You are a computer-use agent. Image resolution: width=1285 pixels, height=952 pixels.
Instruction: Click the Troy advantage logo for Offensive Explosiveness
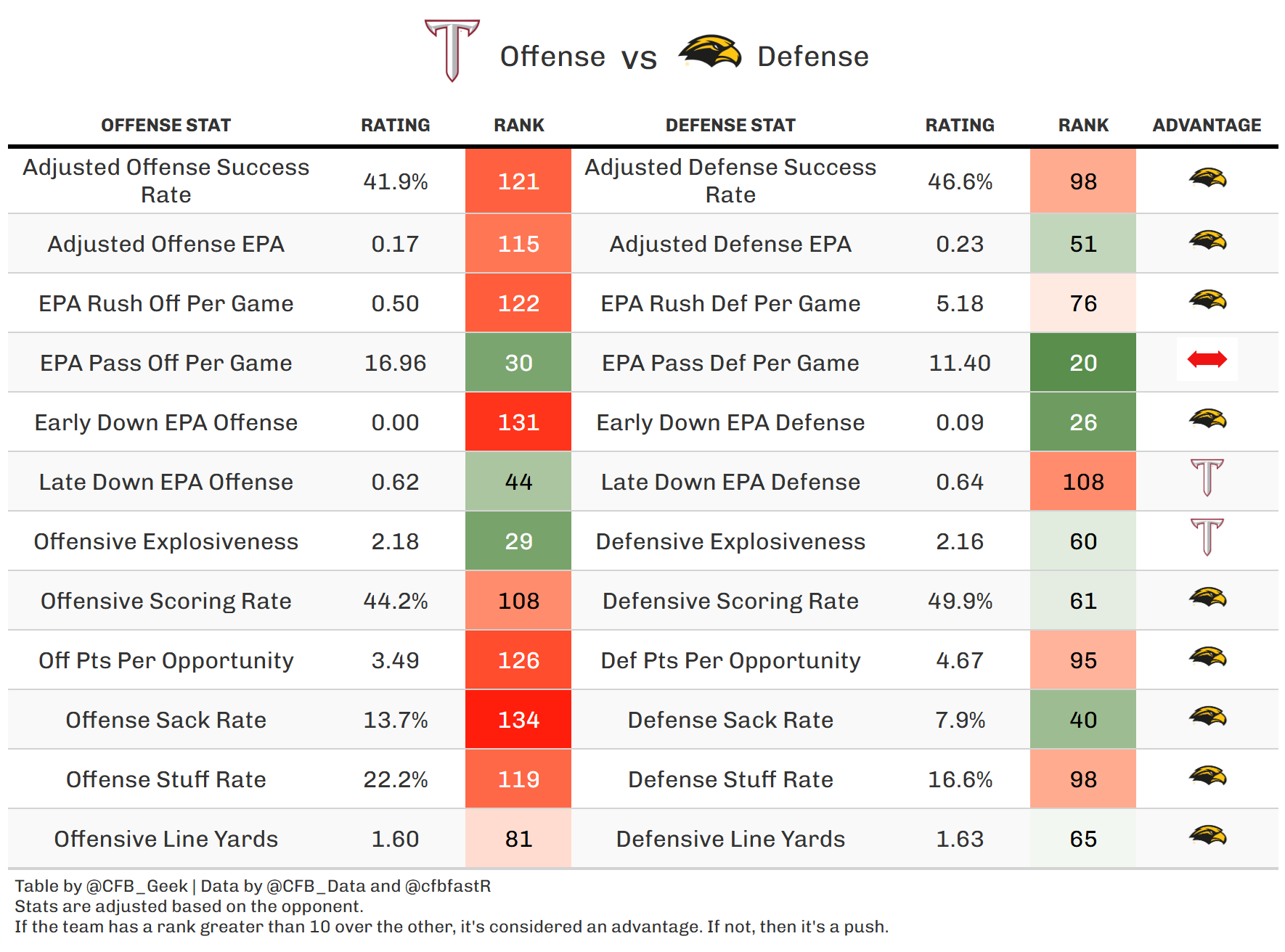[x=1207, y=537]
